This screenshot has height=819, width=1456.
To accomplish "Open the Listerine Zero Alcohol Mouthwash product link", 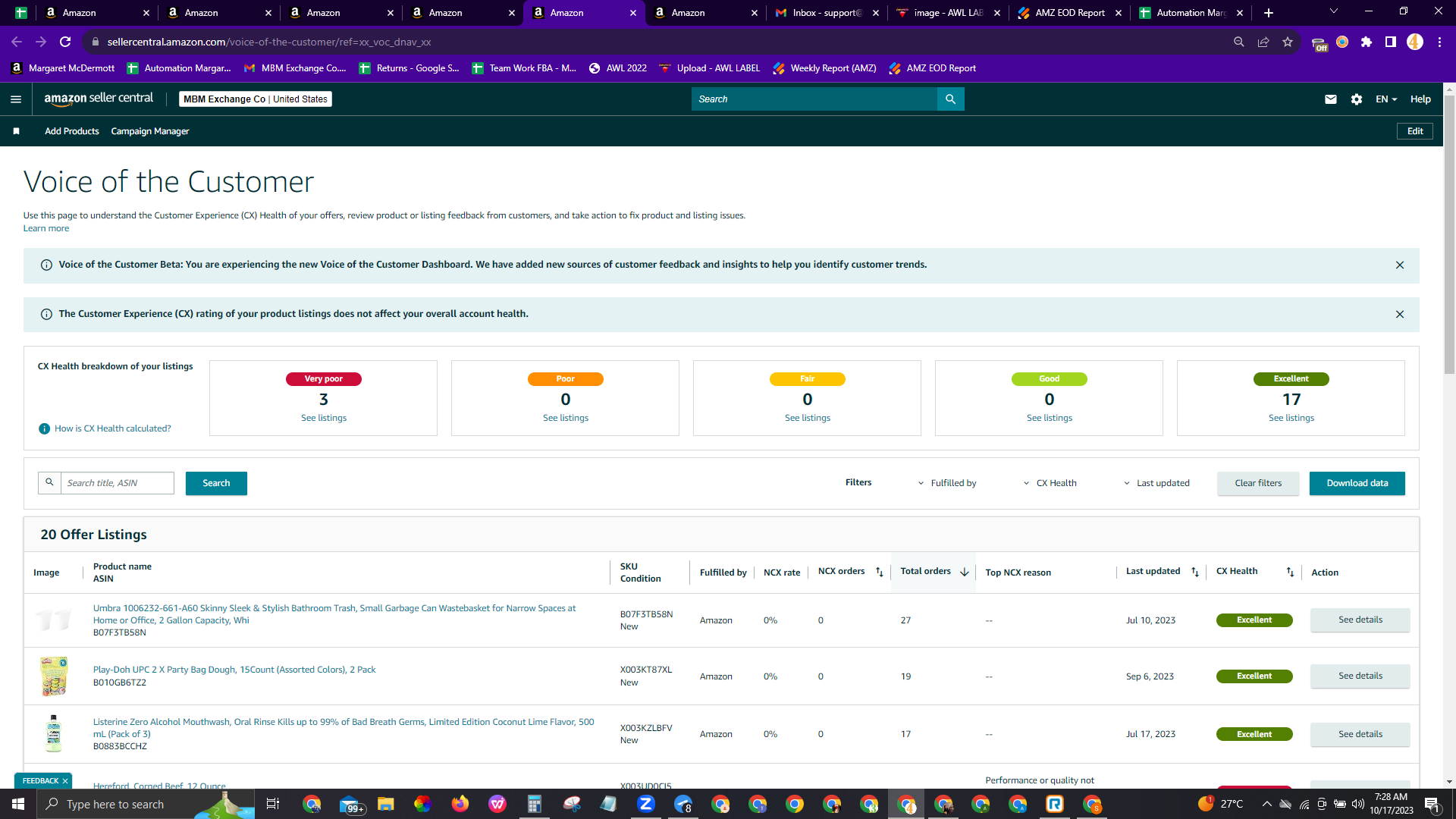I will click(x=344, y=728).
